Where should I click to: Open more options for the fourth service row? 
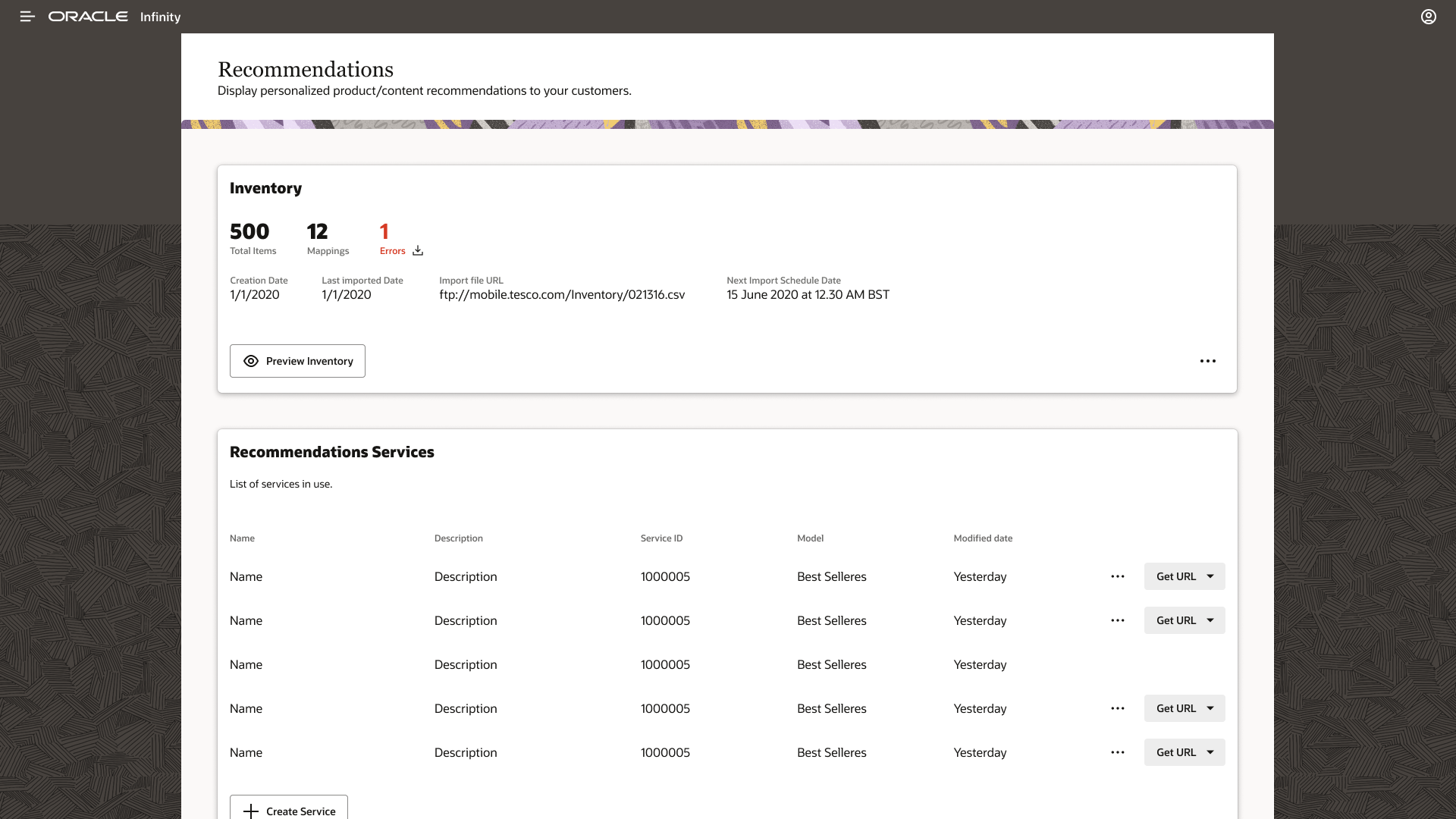pos(1117,708)
